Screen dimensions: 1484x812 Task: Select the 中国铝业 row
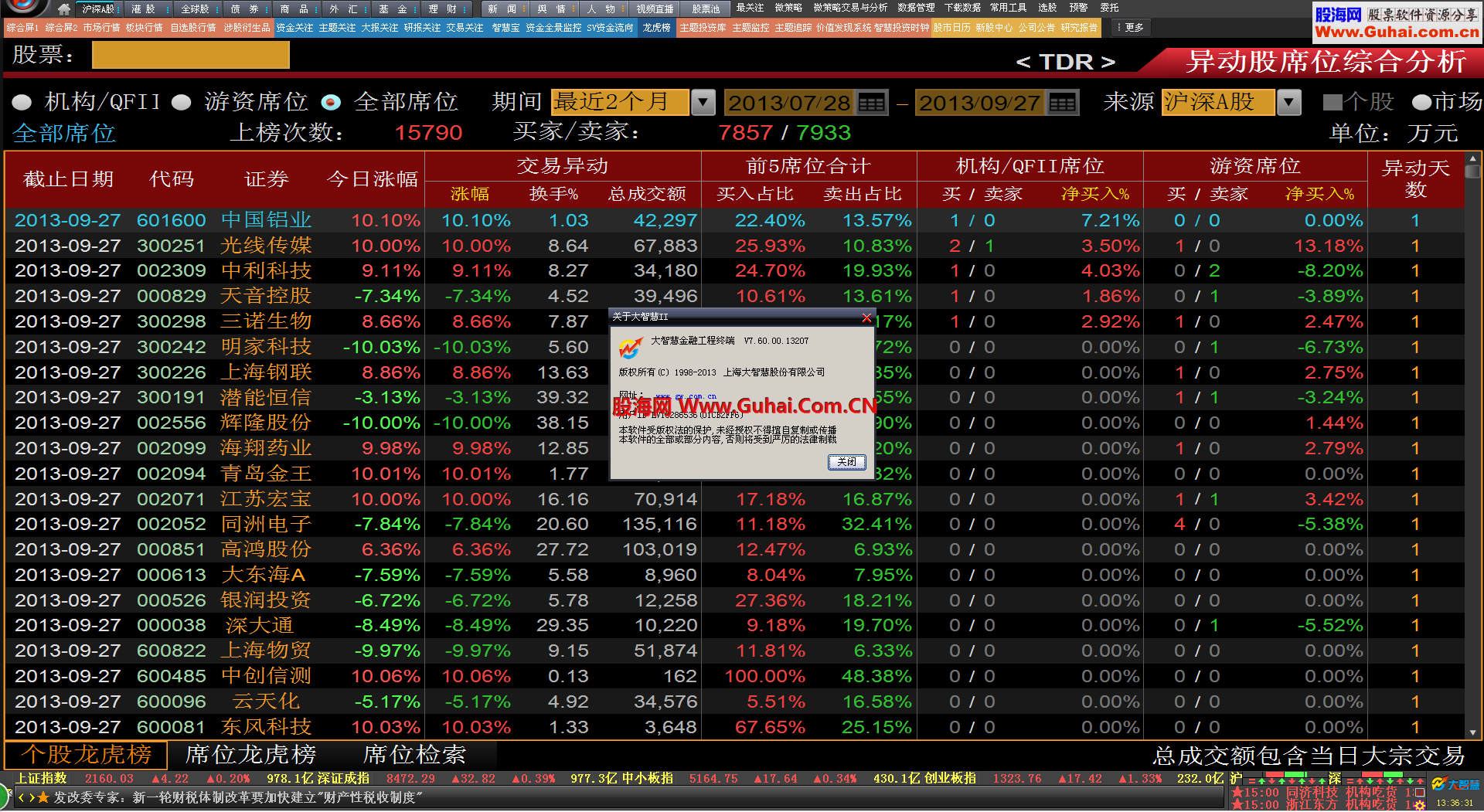tap(734, 220)
